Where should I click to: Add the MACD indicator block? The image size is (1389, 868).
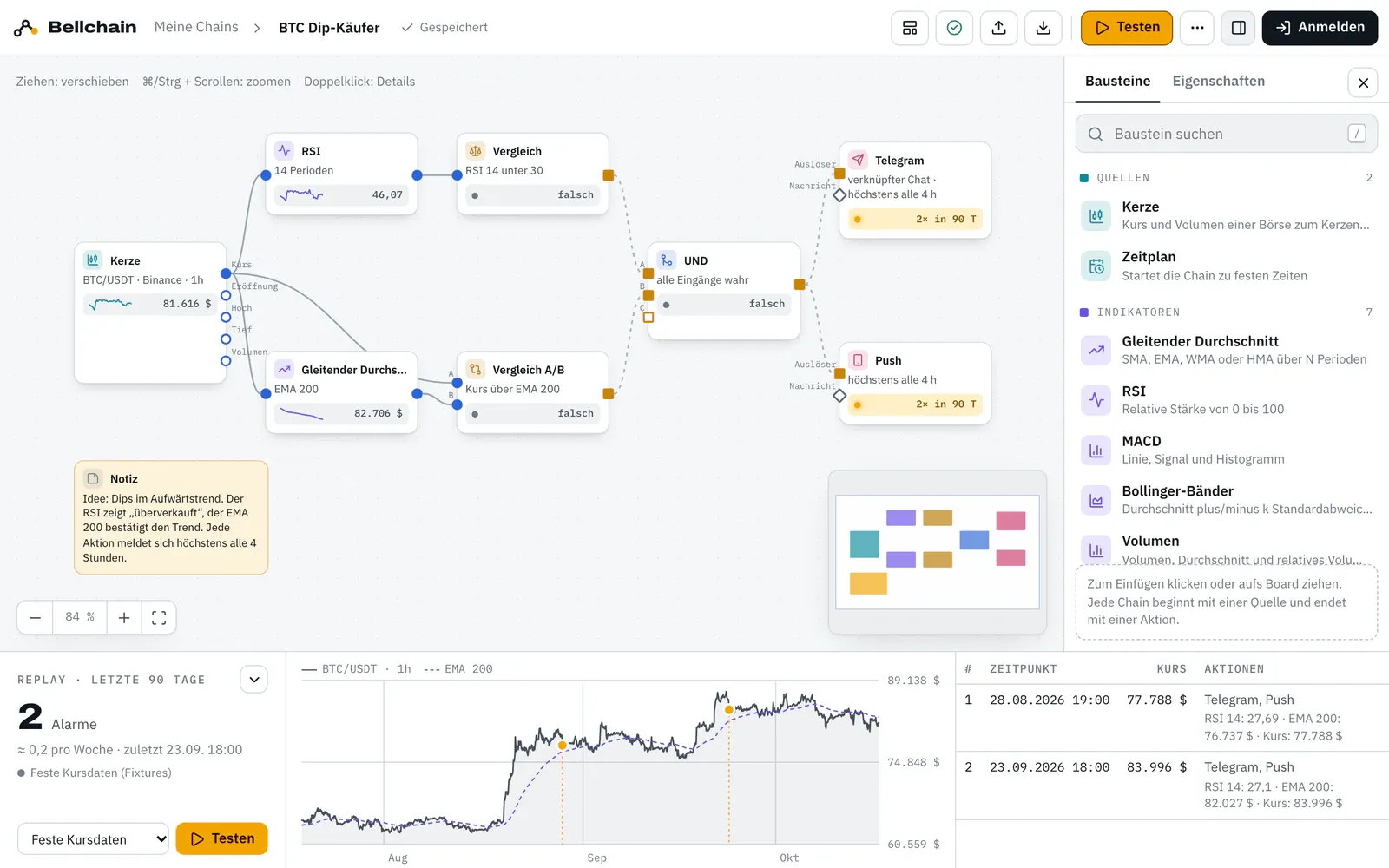coord(1227,450)
